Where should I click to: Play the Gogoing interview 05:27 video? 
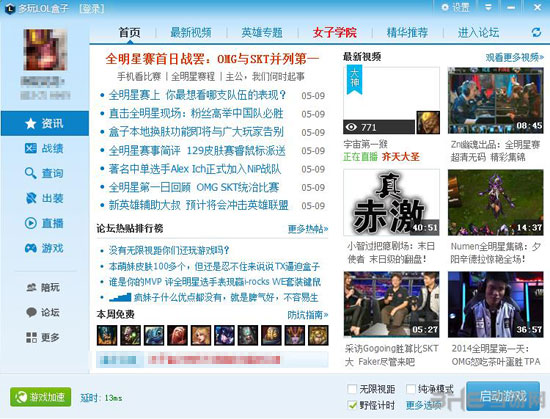click(391, 304)
